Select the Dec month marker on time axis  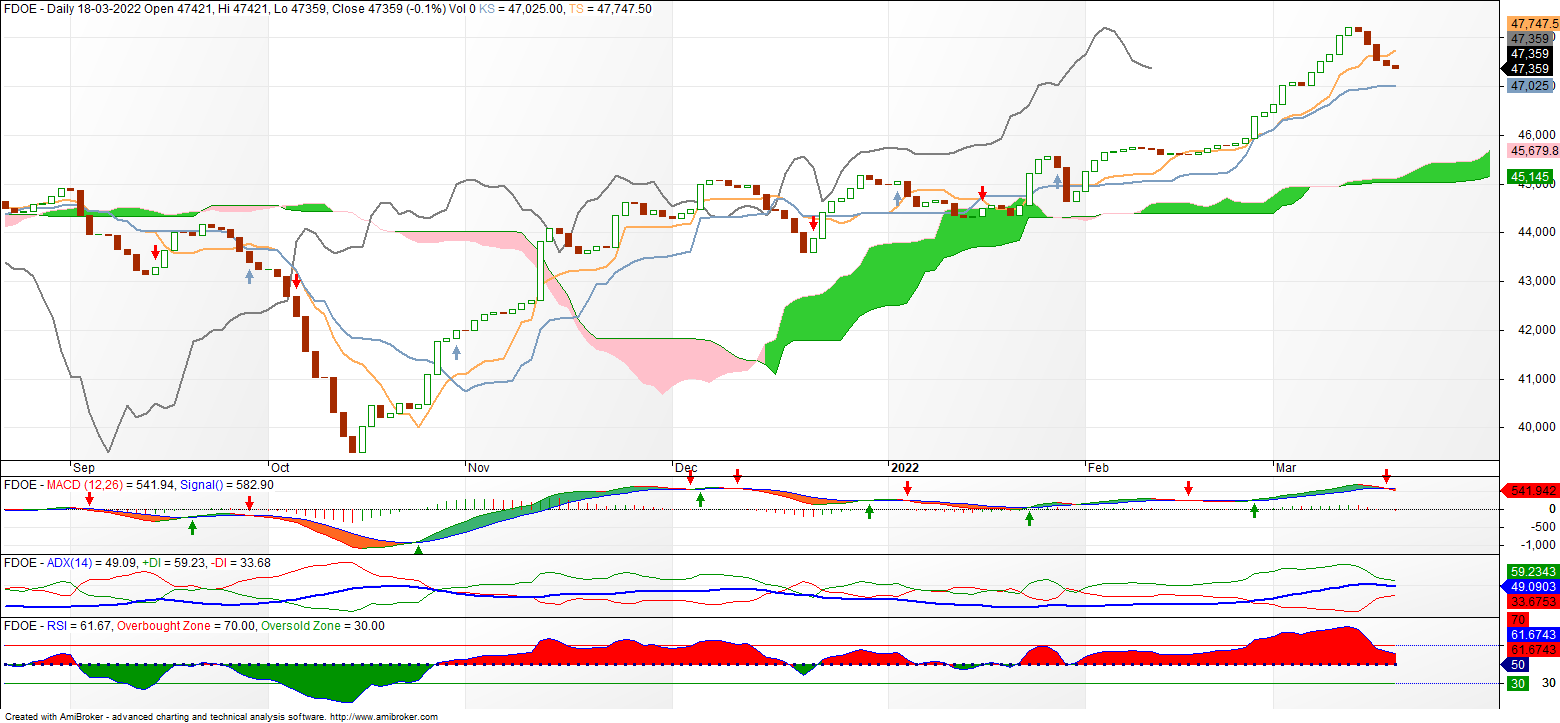pyautogui.click(x=686, y=468)
